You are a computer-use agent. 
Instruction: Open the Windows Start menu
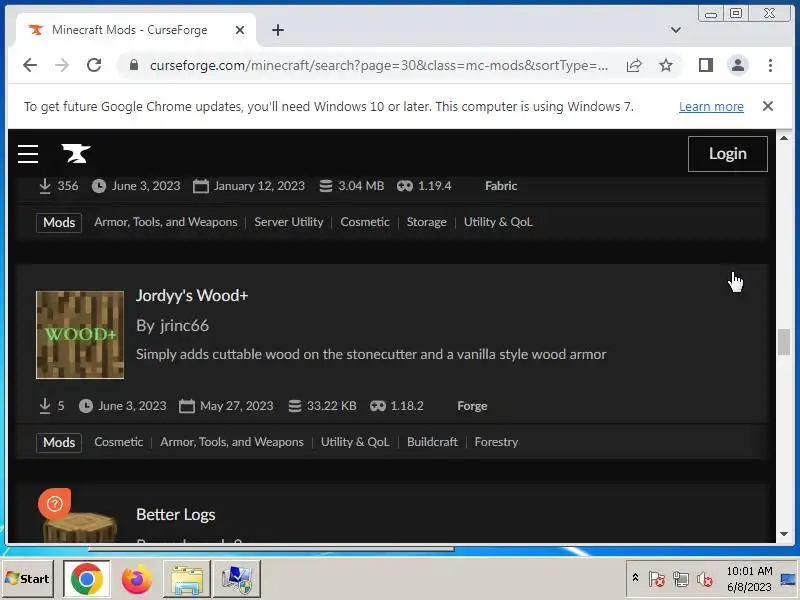(28, 579)
